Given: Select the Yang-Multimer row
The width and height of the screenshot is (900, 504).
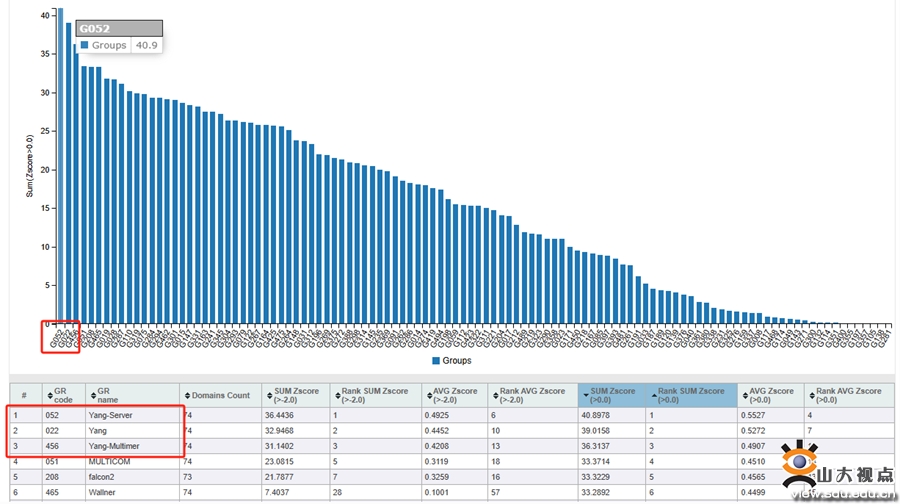Looking at the screenshot, I should (451, 446).
